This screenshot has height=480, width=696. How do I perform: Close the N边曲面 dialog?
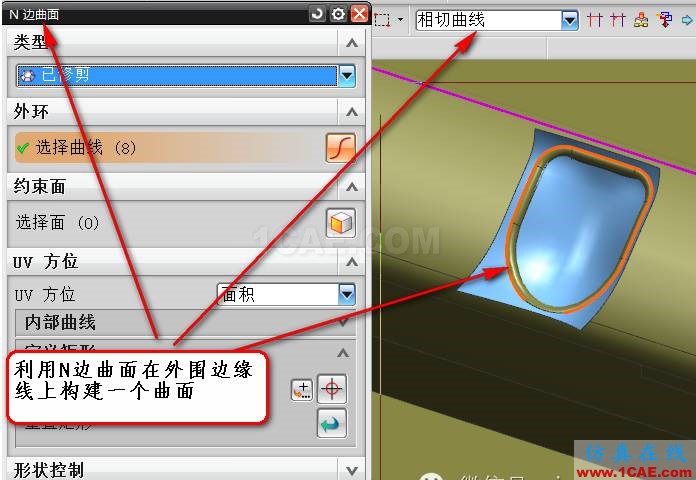(x=359, y=14)
